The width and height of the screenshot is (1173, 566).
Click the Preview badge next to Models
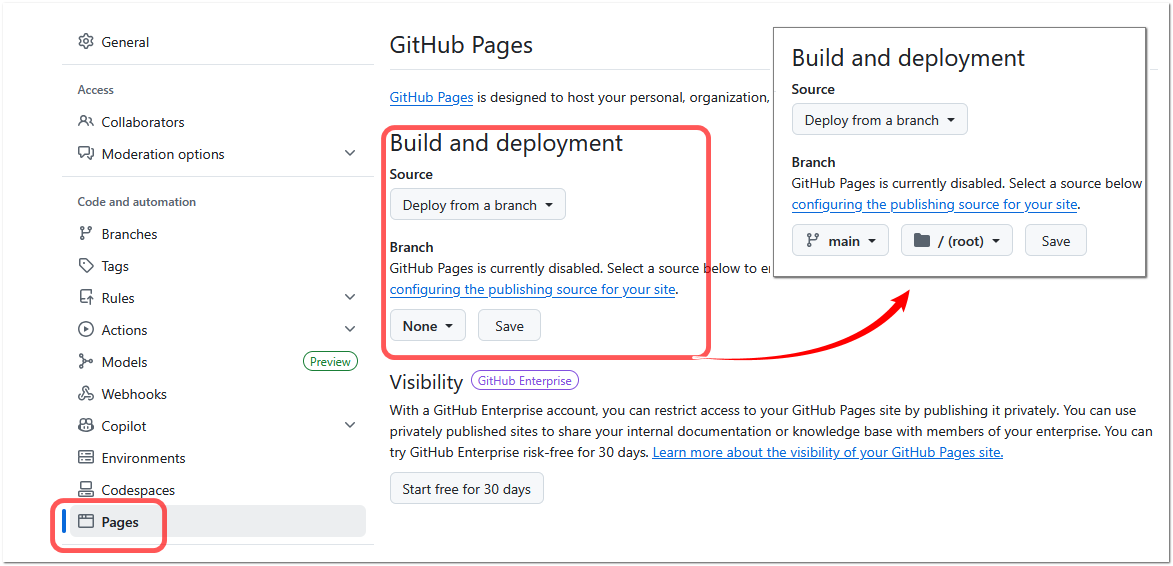[x=330, y=362]
